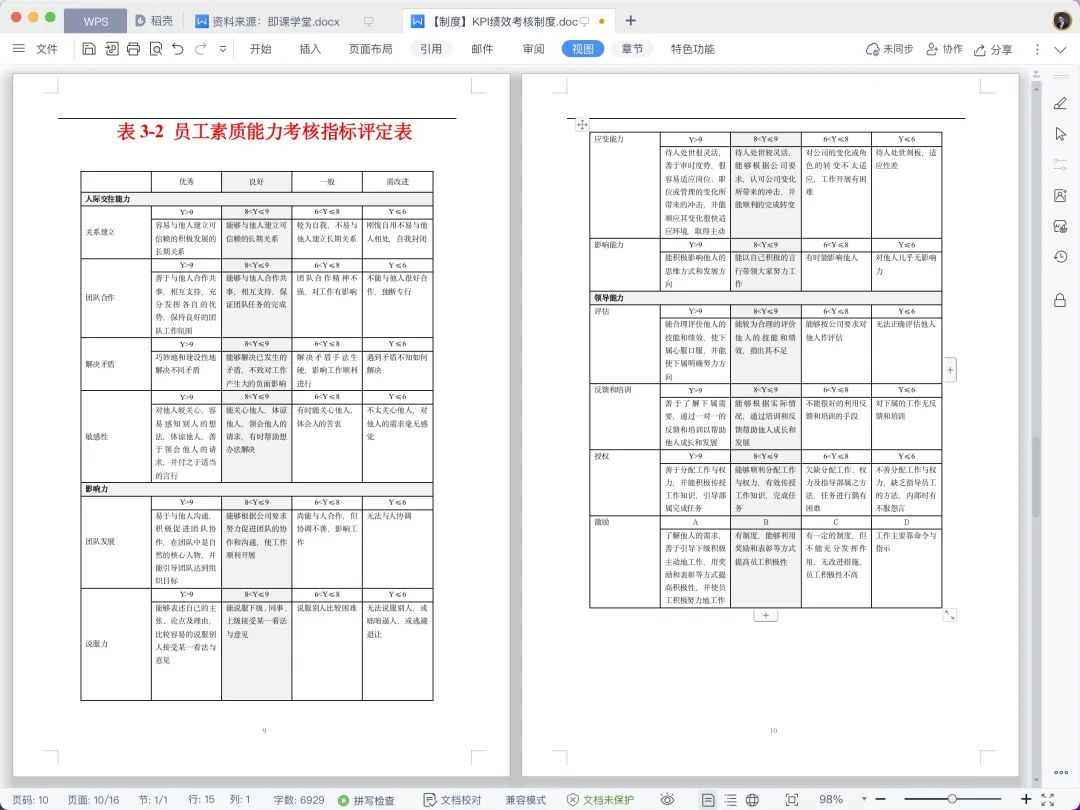
Task: Open the 文件 menu
Action: 47,49
